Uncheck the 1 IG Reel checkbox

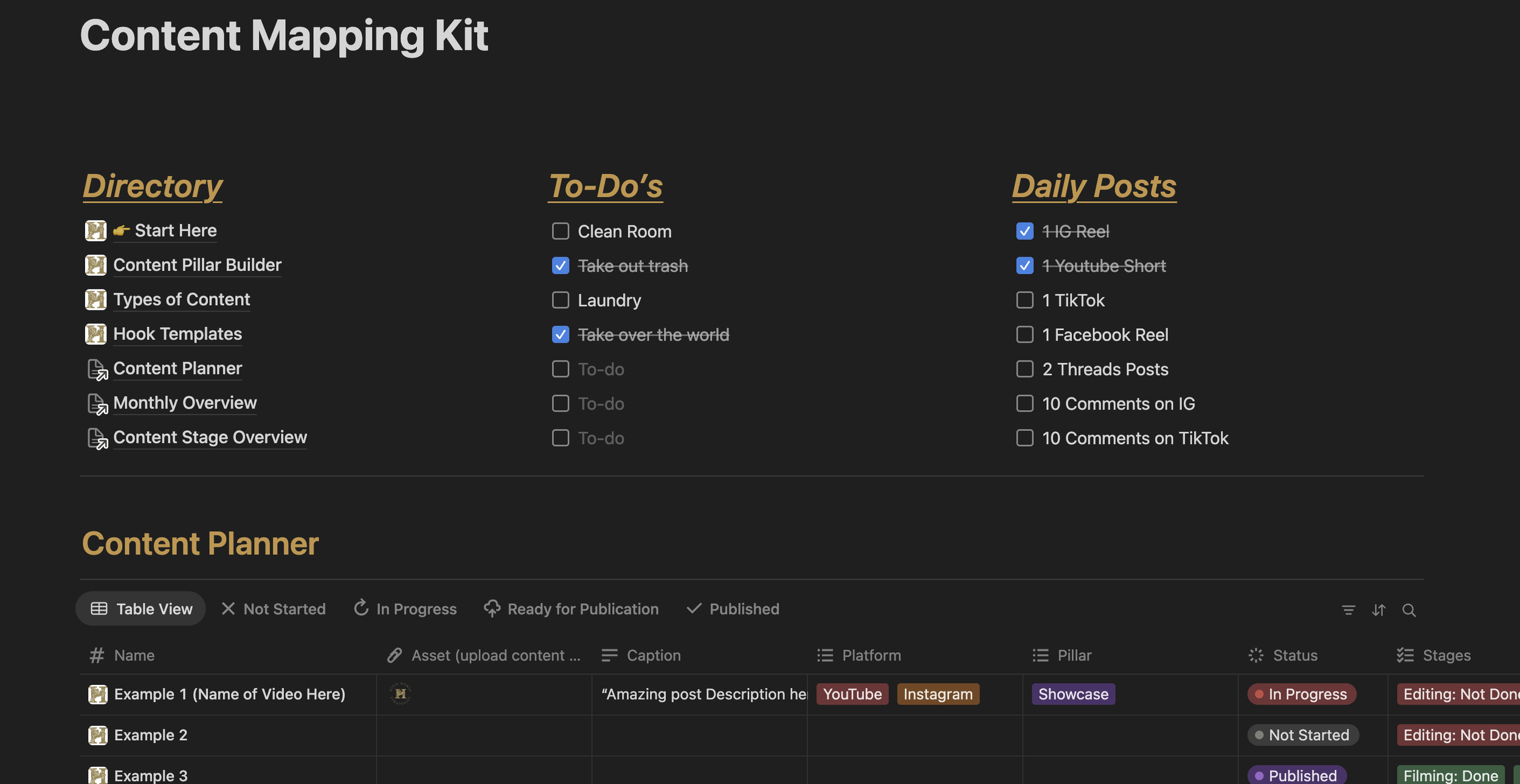[x=1024, y=231]
